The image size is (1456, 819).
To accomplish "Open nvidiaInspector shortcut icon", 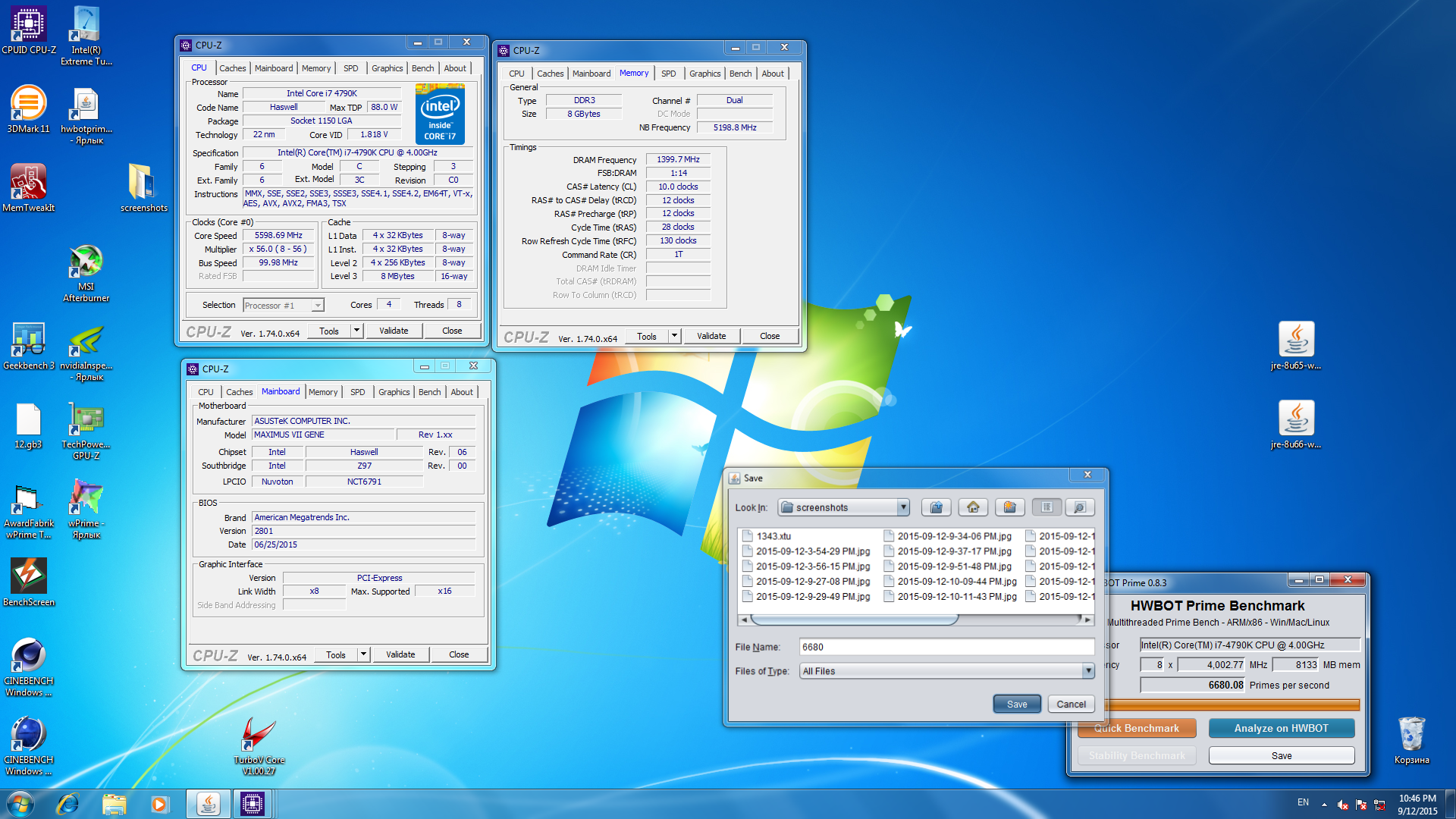I will tap(86, 352).
